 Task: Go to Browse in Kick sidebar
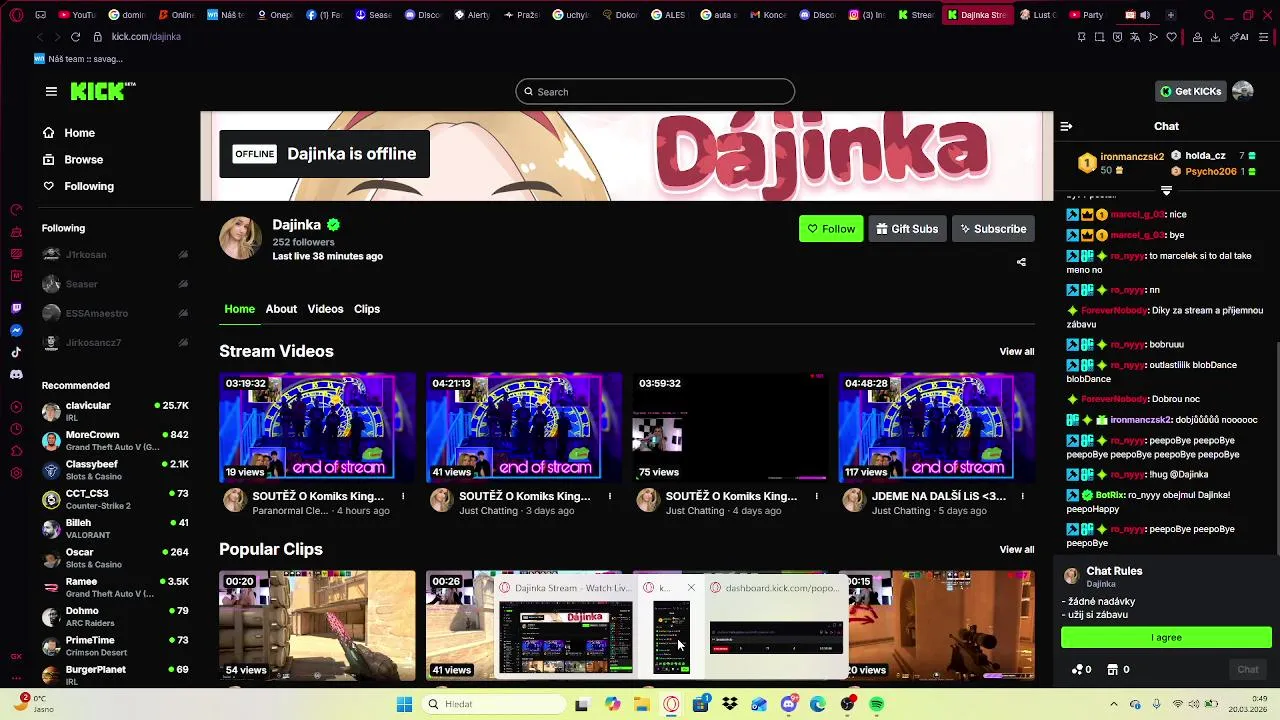click(x=73, y=160)
